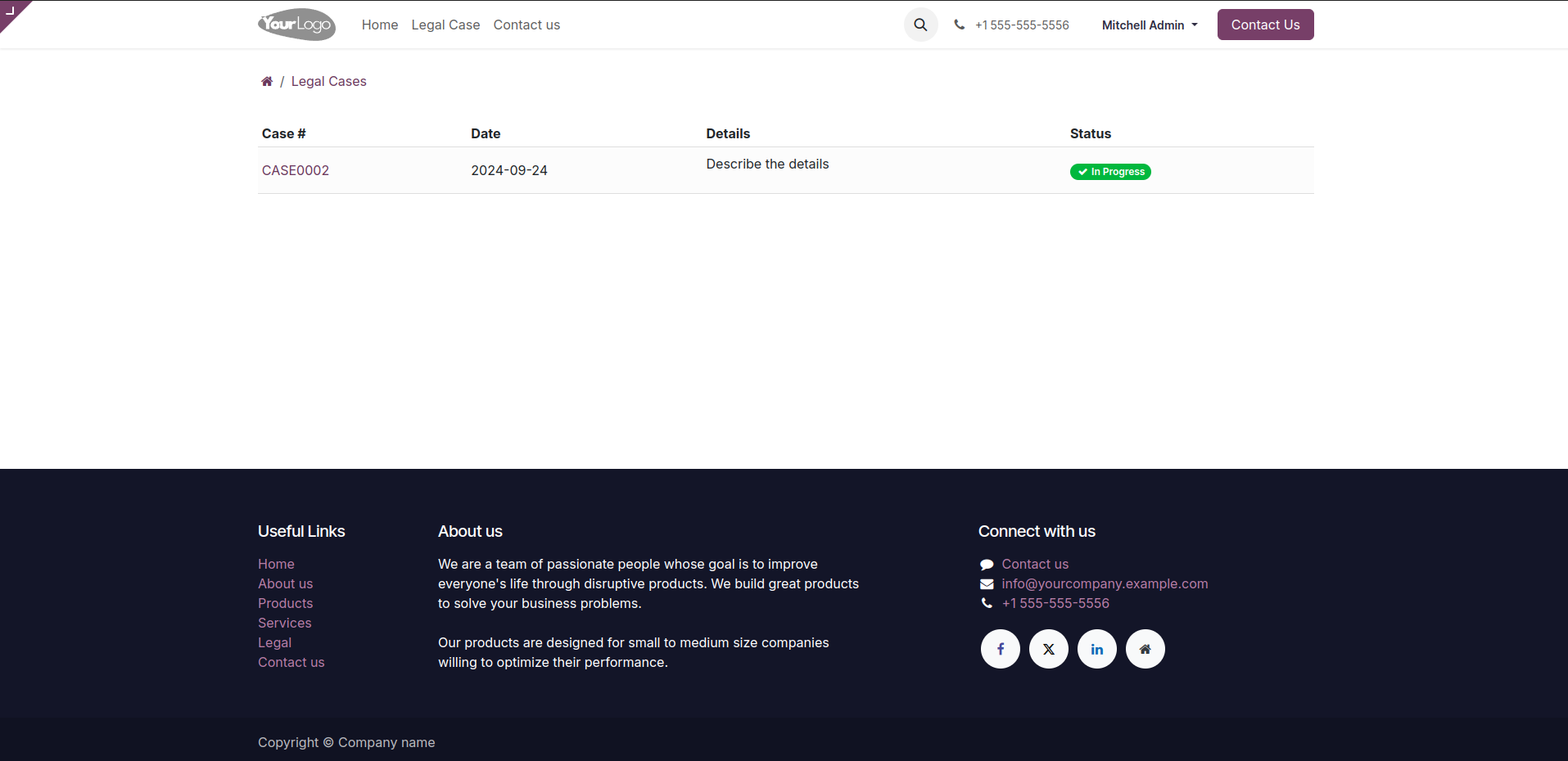This screenshot has width=1568, height=761.
Task: Click the In Progress status badge
Action: point(1110,172)
